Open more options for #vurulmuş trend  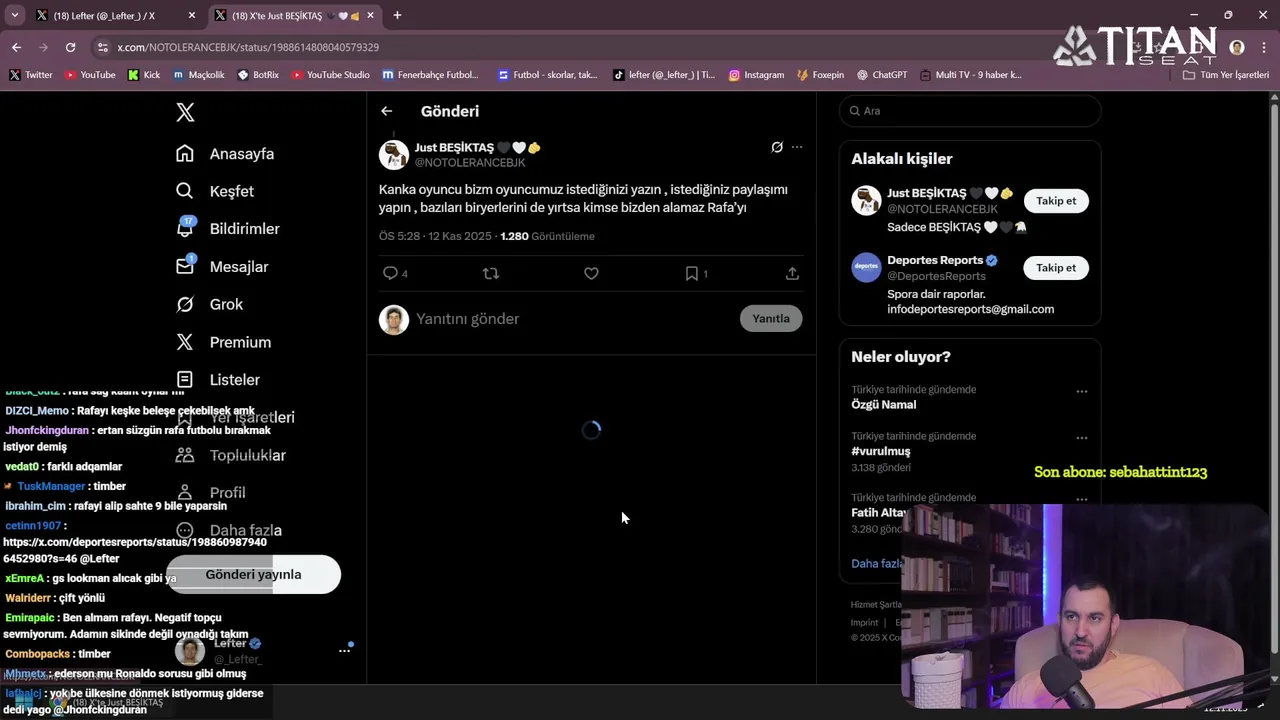pyautogui.click(x=1082, y=438)
